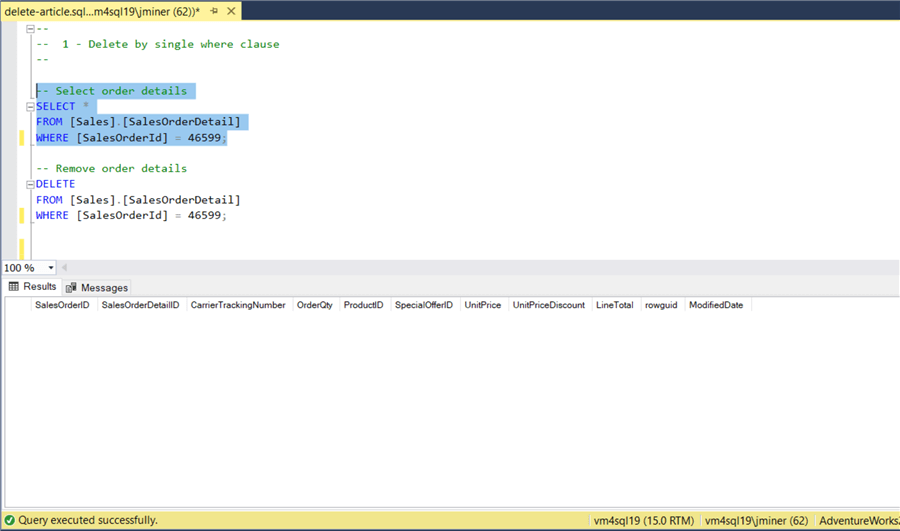The image size is (900, 531).
Task: Select the ProductID column header
Action: (363, 305)
